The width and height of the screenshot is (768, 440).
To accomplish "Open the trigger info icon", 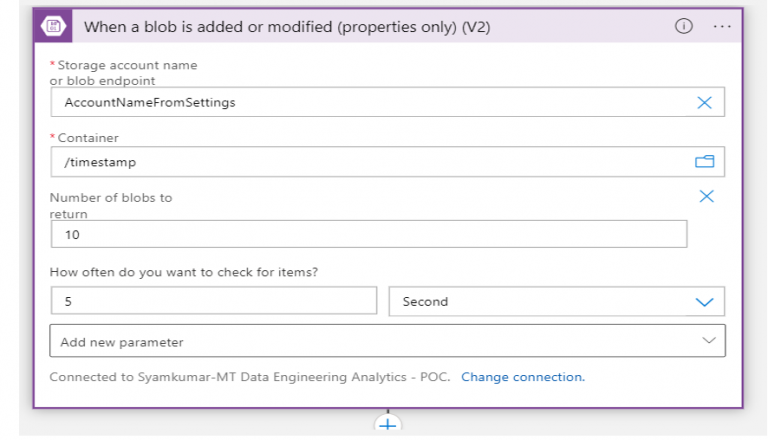I will pyautogui.click(x=684, y=27).
